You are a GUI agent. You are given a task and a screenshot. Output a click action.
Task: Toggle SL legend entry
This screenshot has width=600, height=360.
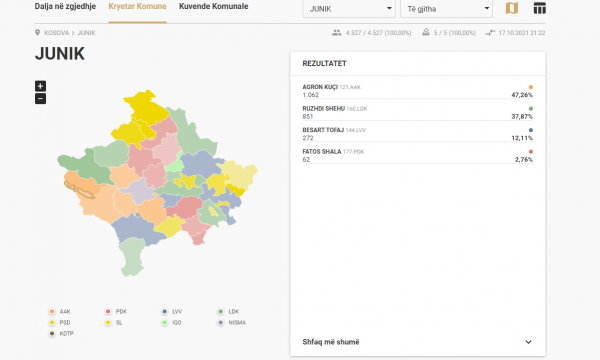[114, 323]
